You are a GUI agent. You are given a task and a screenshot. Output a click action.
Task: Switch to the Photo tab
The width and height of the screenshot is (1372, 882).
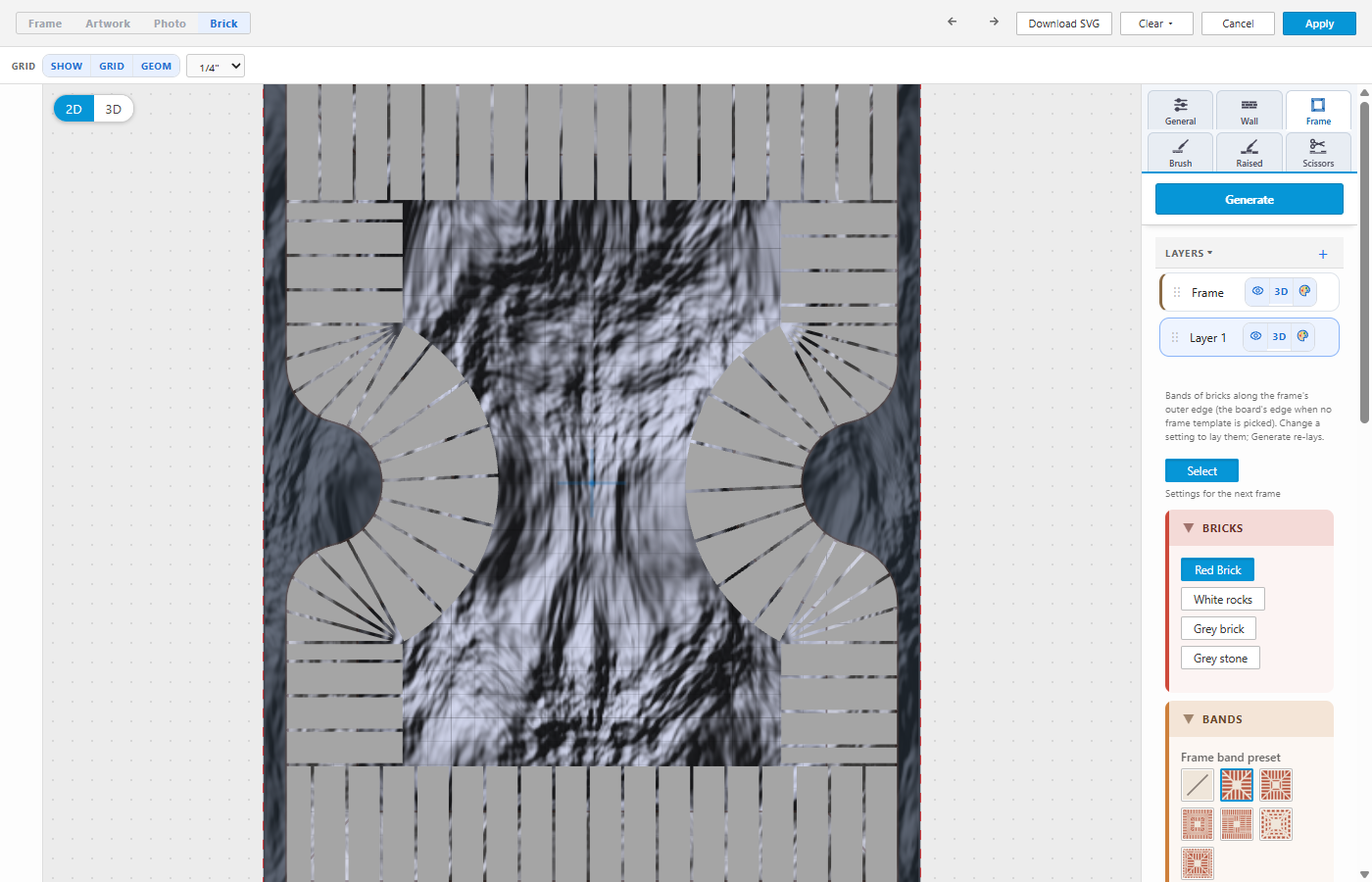[x=170, y=24]
